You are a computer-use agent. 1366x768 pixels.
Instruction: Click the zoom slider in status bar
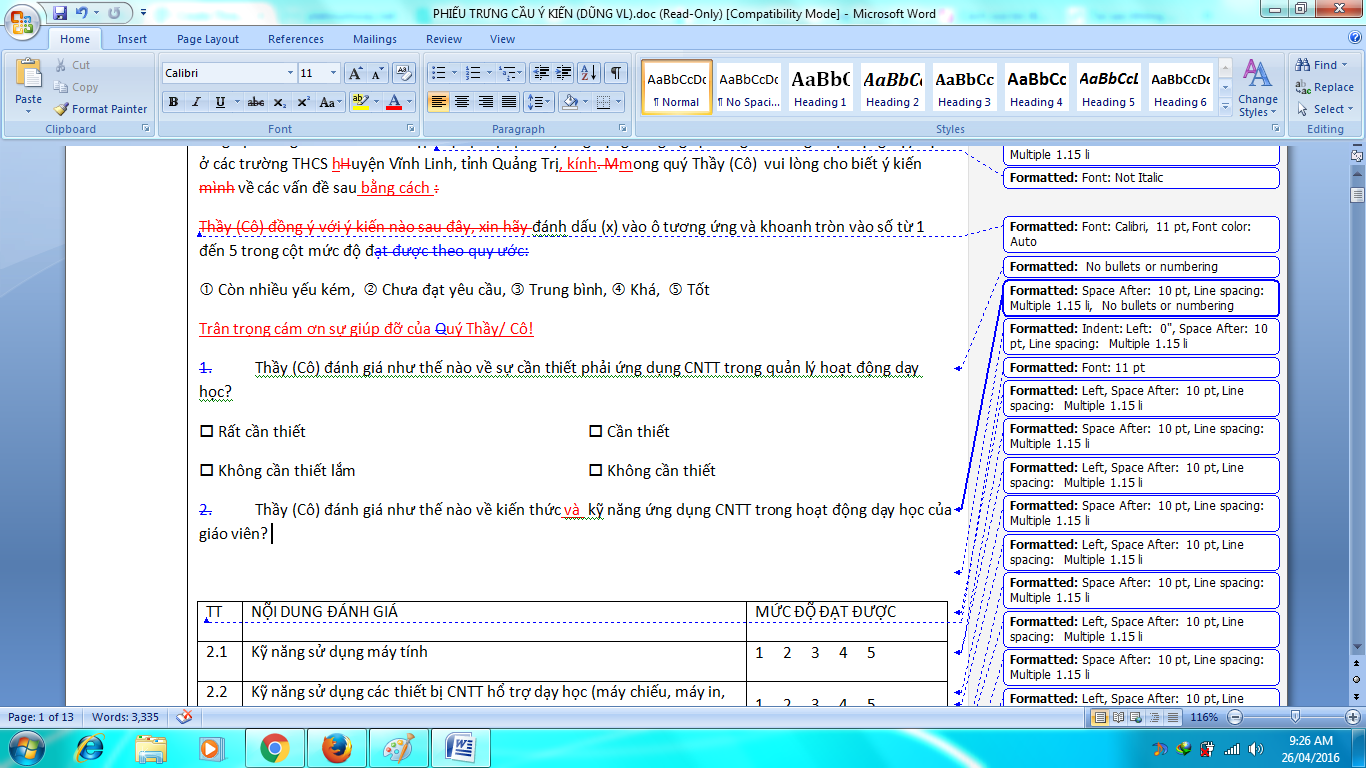click(1296, 717)
